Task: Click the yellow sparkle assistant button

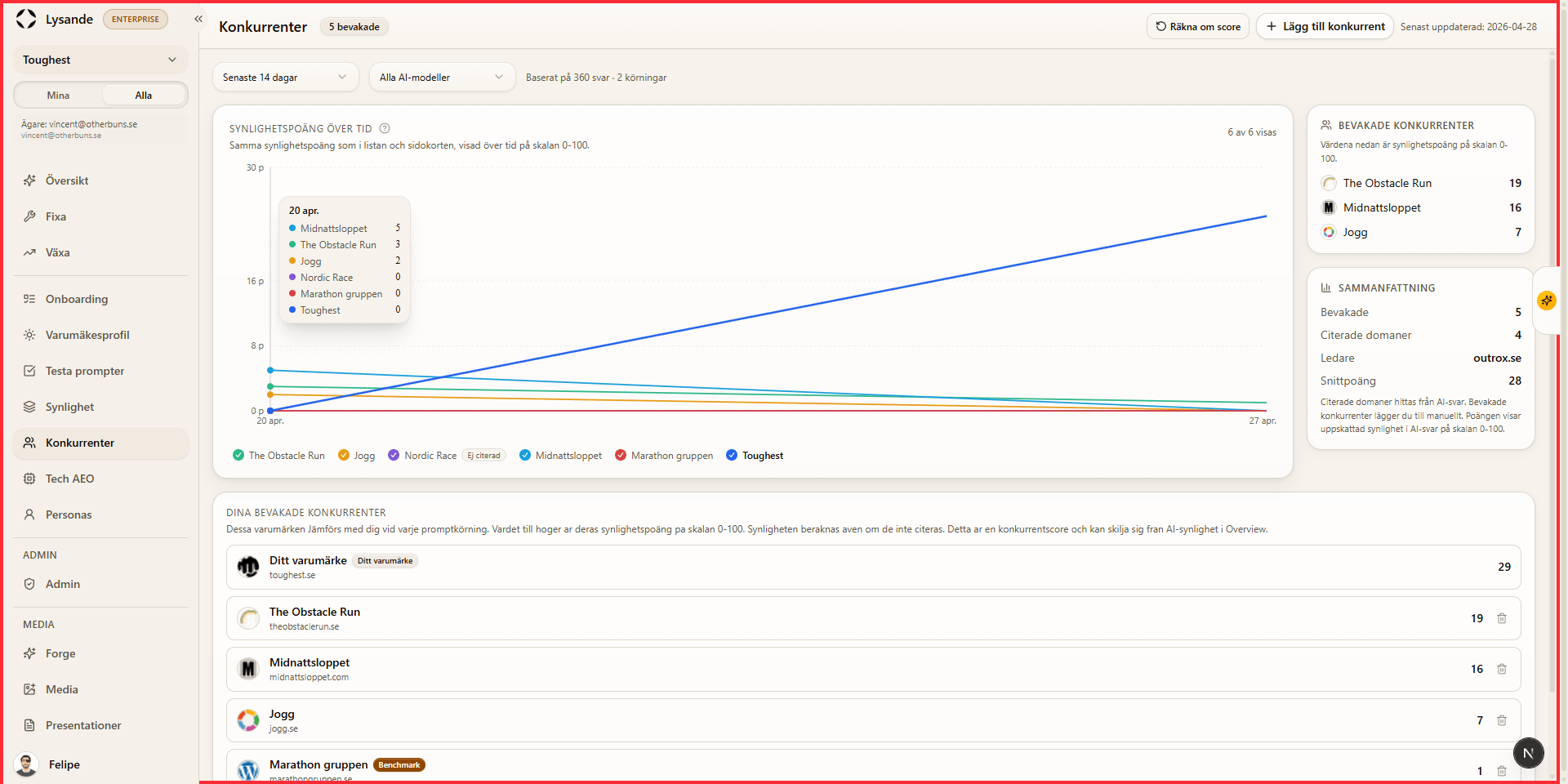Action: [1547, 301]
